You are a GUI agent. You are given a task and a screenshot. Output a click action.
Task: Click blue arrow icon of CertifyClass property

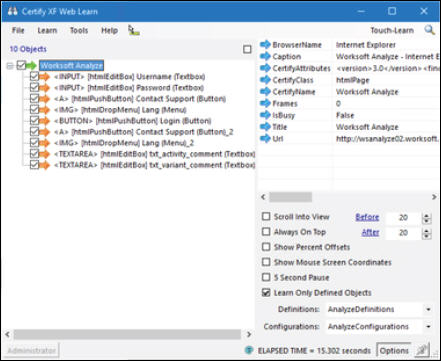[265, 80]
